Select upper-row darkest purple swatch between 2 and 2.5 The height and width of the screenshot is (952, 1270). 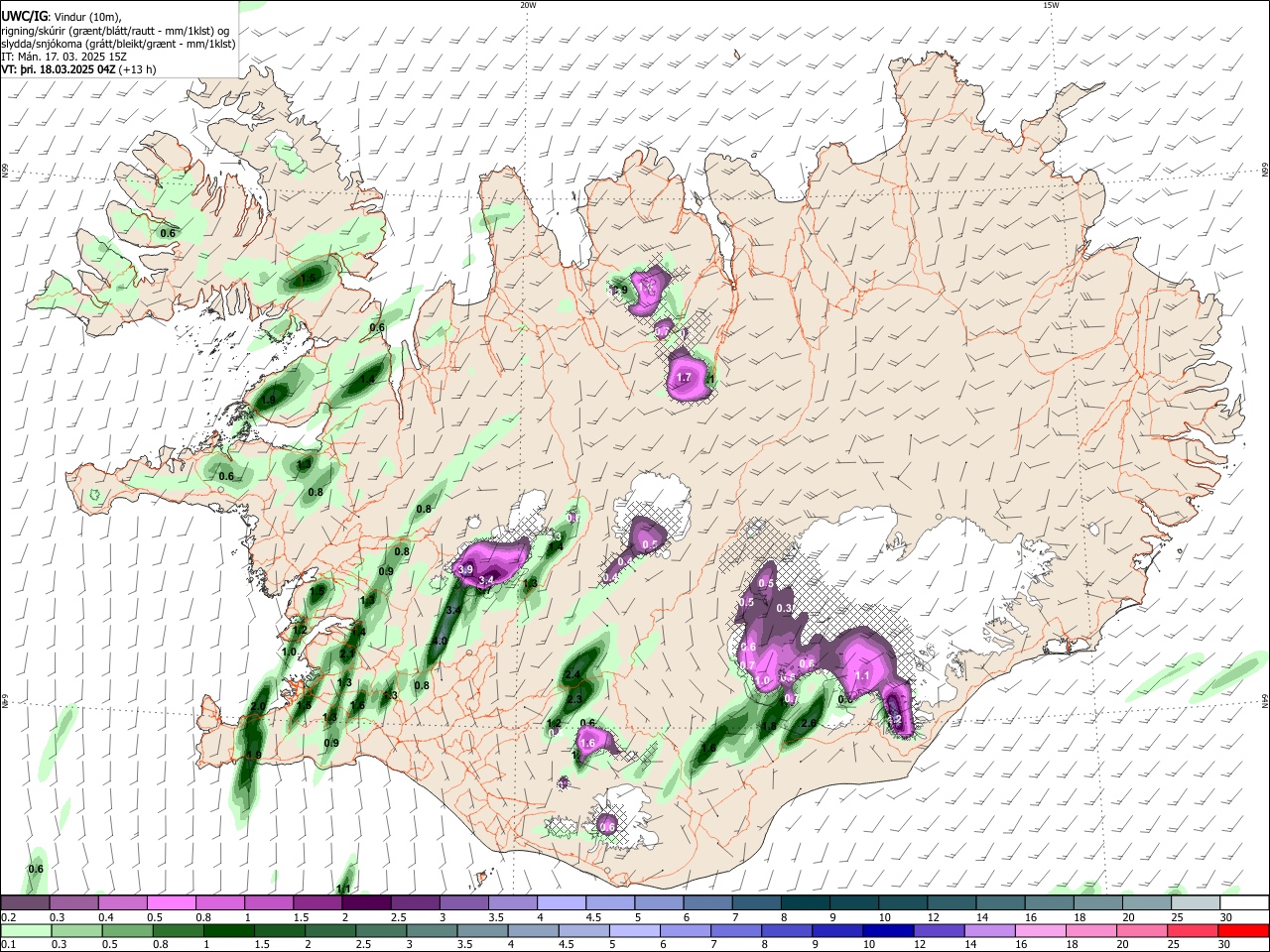tap(365, 902)
